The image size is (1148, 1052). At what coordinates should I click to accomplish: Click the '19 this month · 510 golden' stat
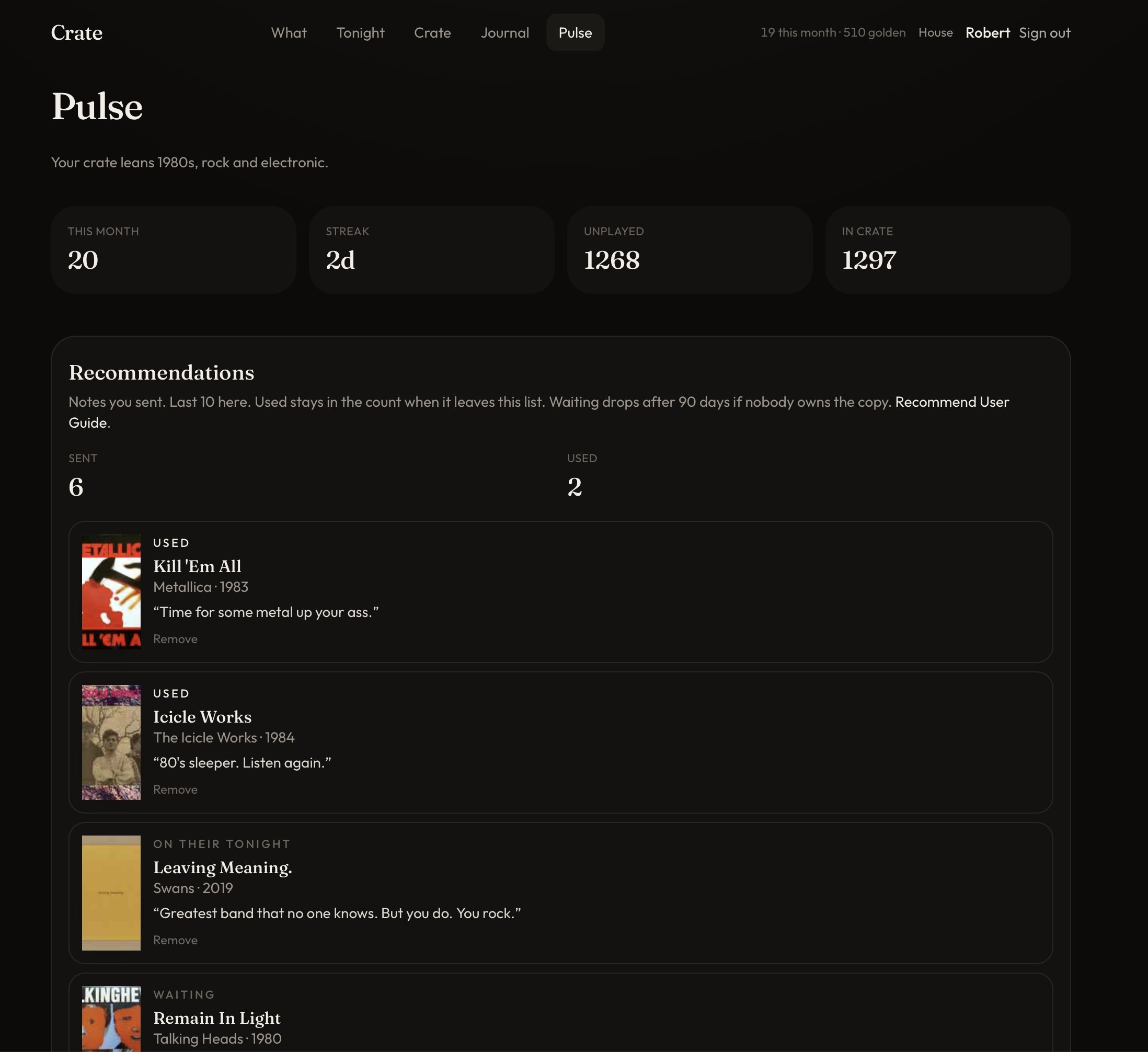pyautogui.click(x=833, y=32)
